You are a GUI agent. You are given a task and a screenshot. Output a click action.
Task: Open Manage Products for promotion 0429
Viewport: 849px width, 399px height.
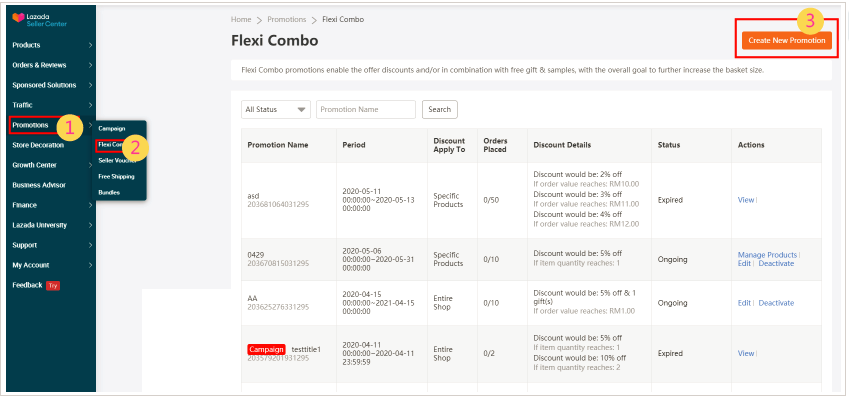[767, 255]
